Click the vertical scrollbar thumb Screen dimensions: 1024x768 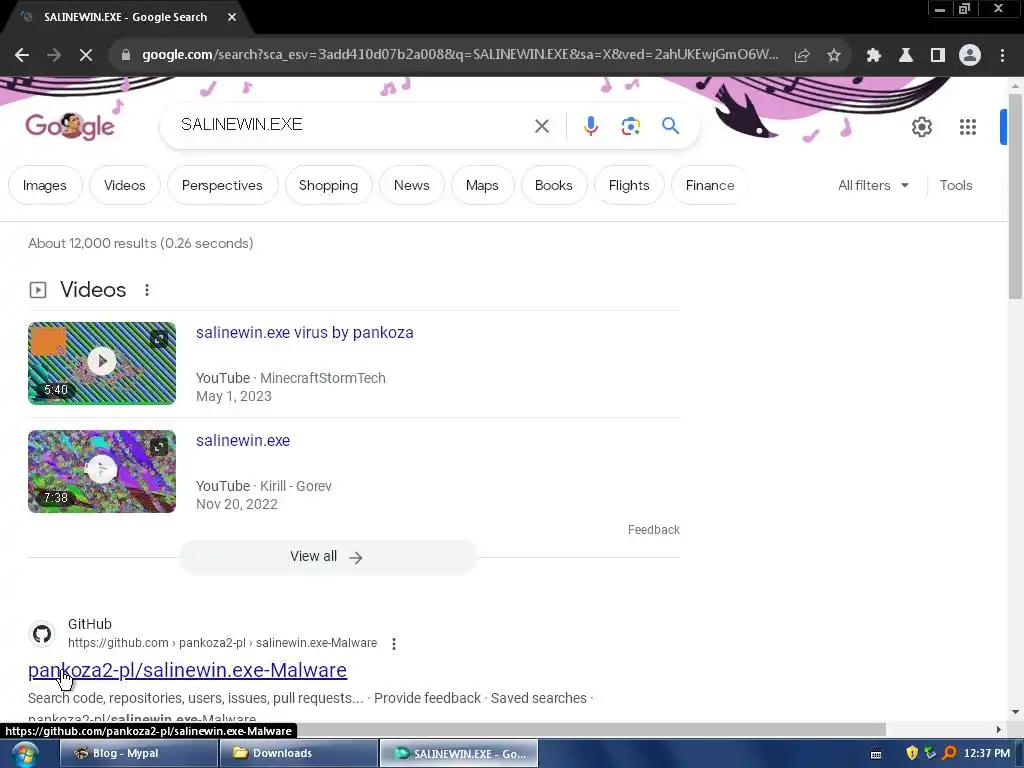tap(1015, 196)
